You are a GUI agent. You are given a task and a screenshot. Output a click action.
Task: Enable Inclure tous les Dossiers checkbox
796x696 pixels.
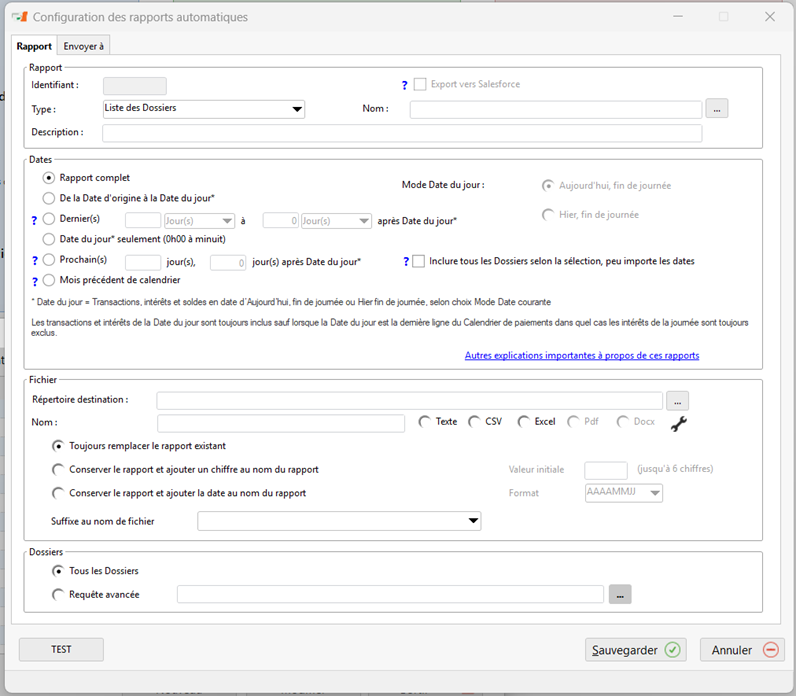419,261
